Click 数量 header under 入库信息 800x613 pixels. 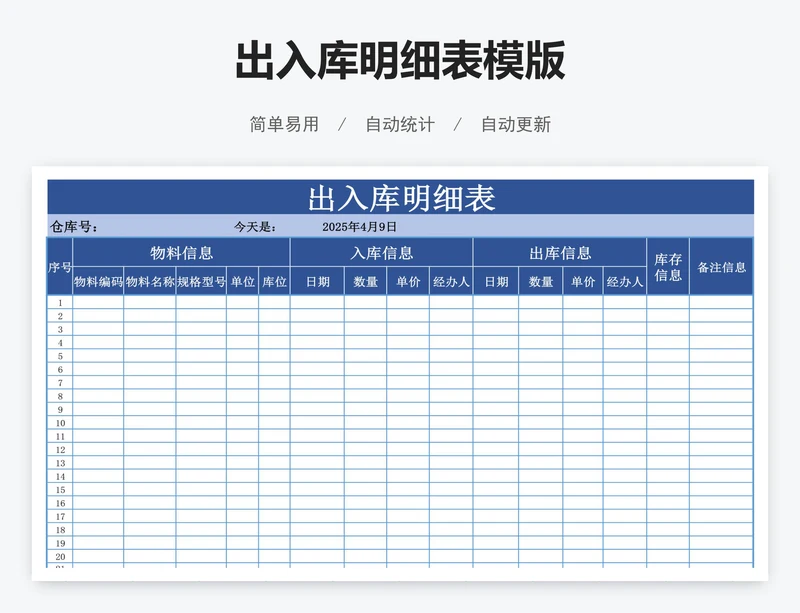[365, 281]
